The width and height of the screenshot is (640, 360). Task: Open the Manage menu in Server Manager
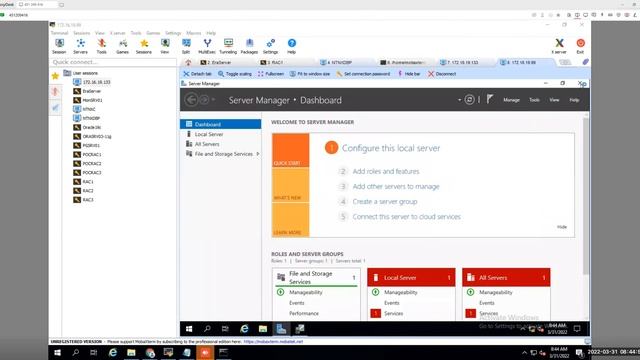[x=511, y=100]
